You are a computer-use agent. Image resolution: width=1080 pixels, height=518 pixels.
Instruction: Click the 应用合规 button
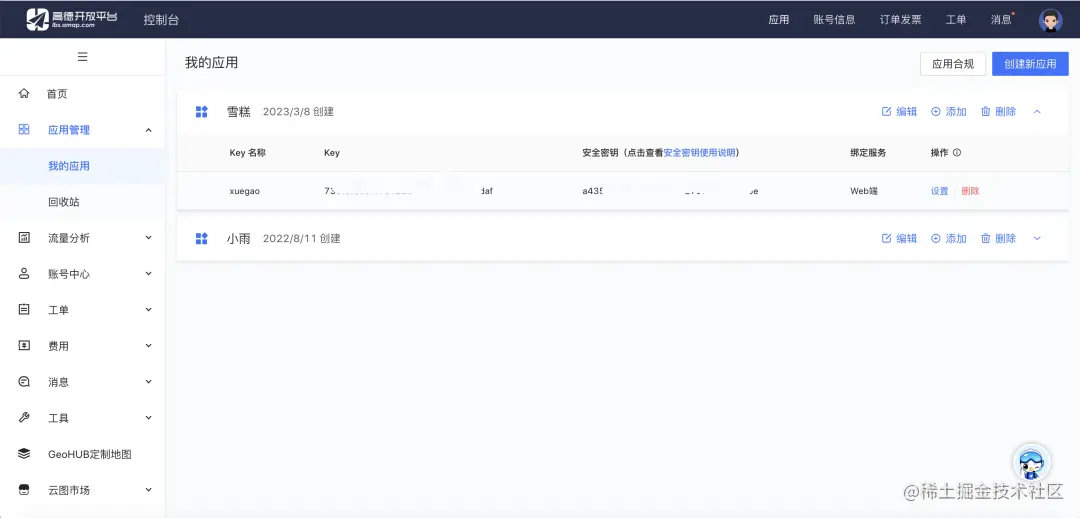953,64
